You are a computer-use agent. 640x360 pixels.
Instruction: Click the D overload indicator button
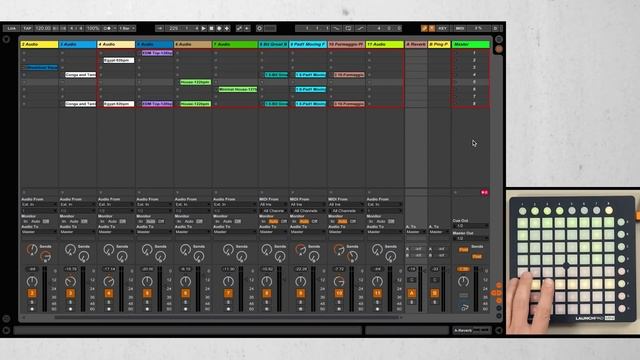pyautogui.click(x=496, y=28)
